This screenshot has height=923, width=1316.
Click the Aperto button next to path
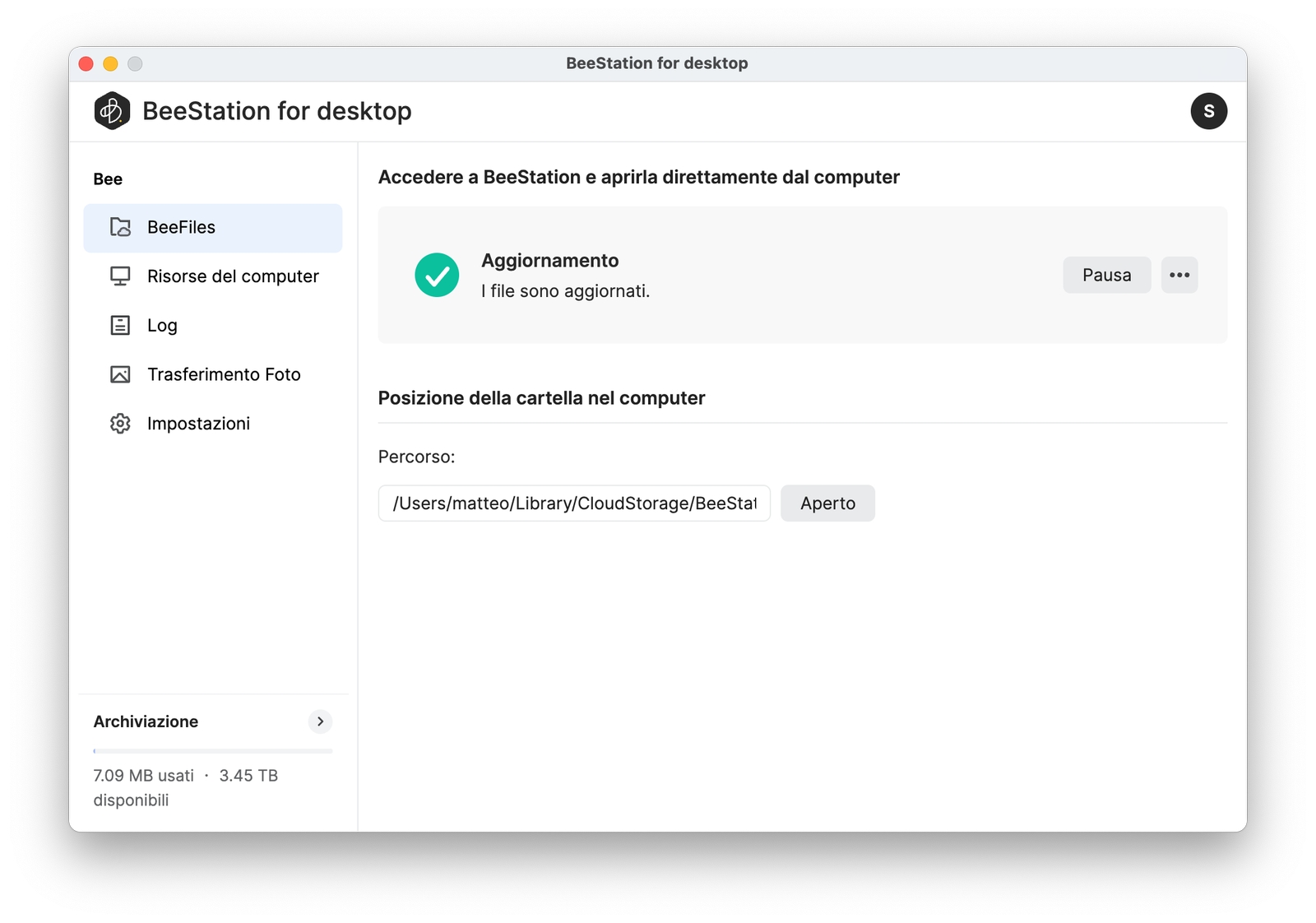click(x=827, y=503)
